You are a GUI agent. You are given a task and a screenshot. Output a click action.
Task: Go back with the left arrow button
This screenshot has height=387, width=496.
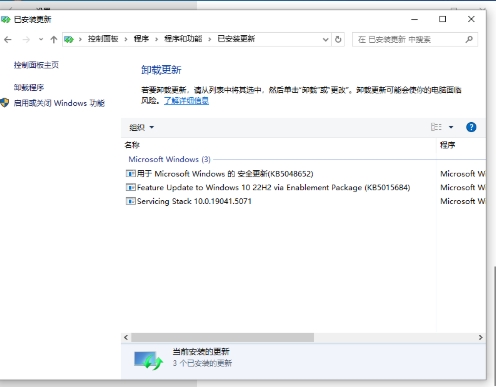(8, 40)
